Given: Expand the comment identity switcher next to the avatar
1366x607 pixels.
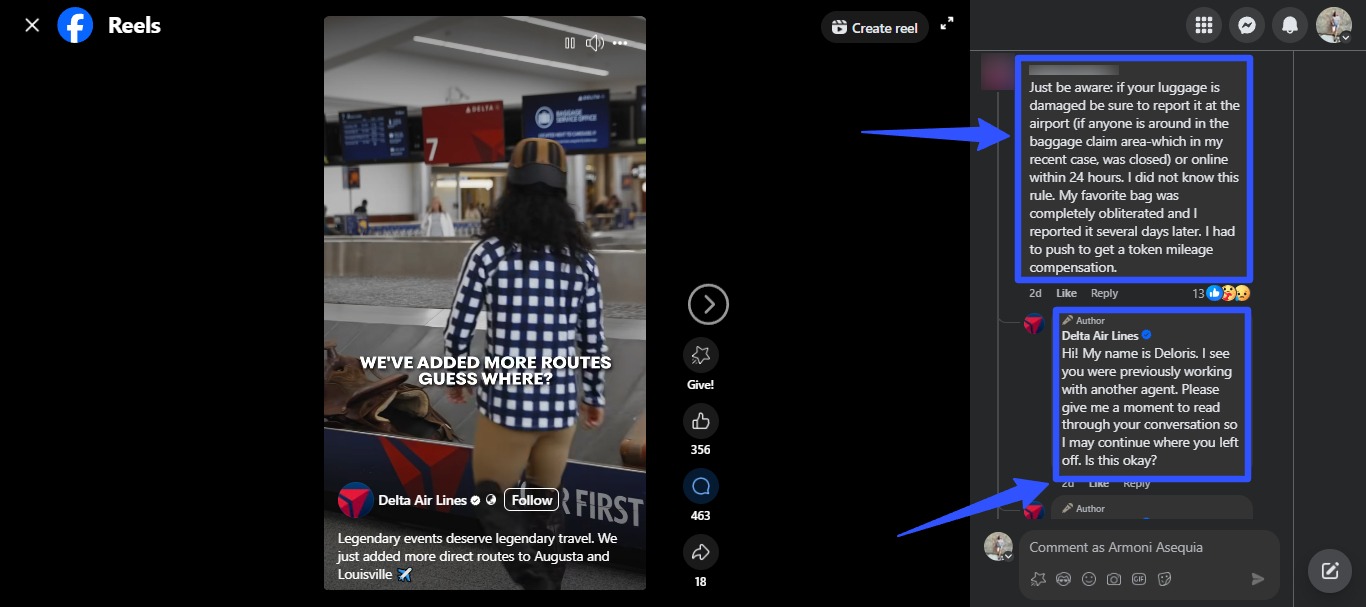Looking at the screenshot, I should coord(1008,557).
